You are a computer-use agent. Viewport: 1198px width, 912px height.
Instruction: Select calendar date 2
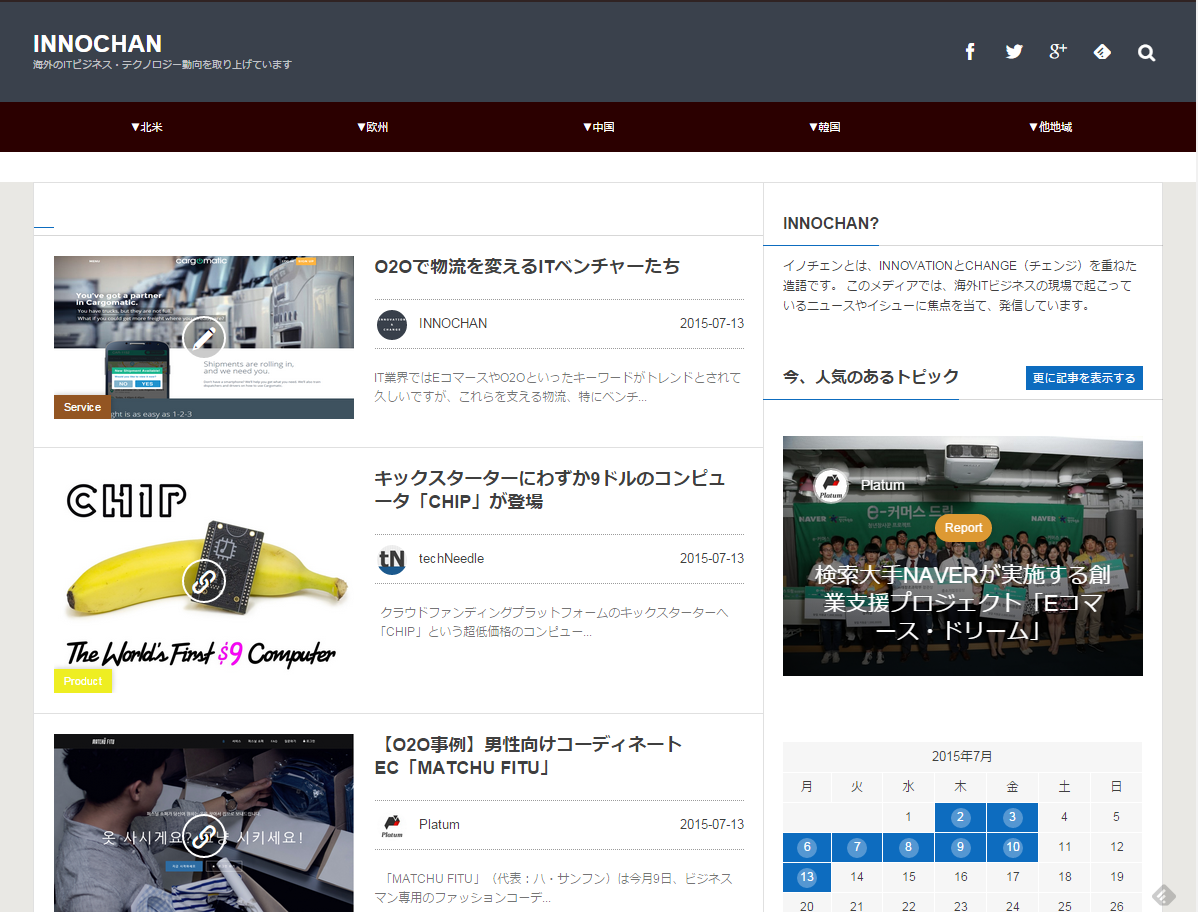pyautogui.click(x=960, y=817)
